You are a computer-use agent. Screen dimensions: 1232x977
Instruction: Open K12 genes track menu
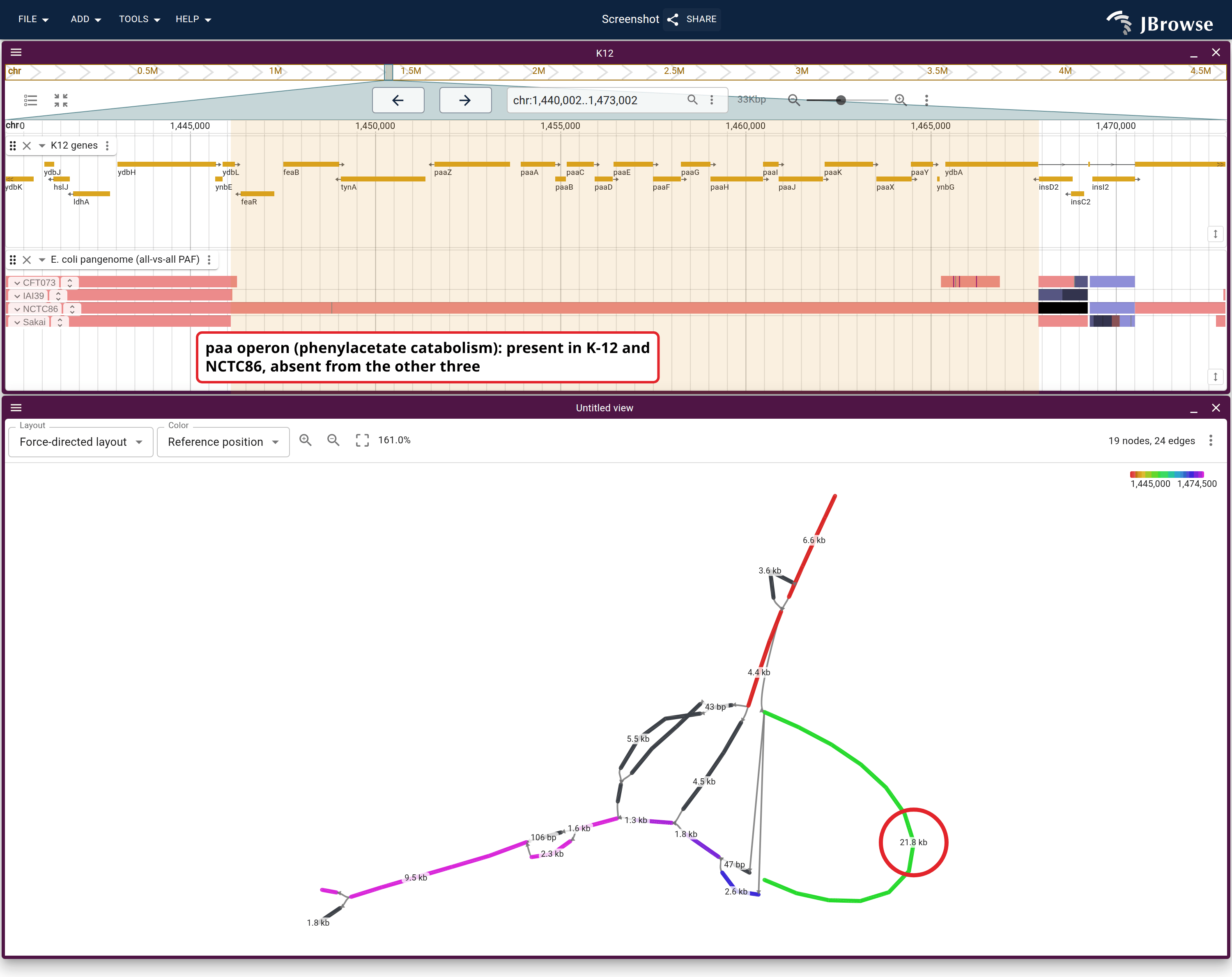click(x=108, y=146)
